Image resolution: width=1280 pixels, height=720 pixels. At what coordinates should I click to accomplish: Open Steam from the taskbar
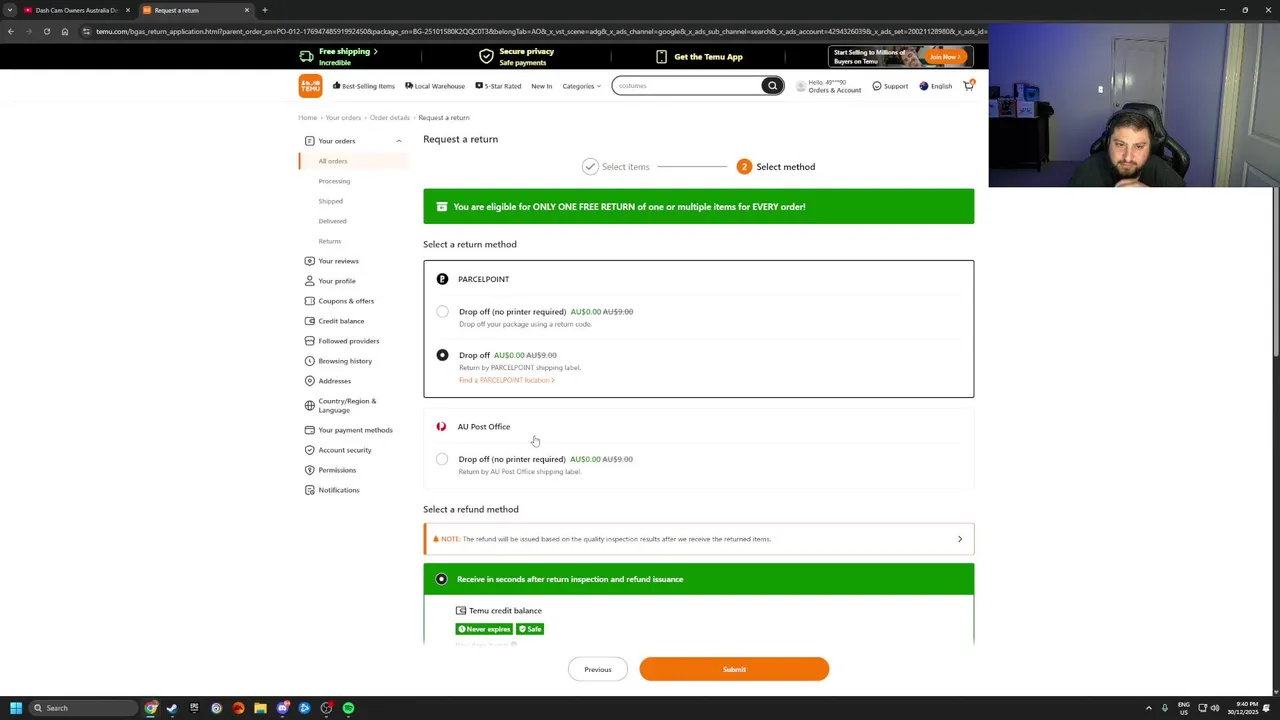172,708
